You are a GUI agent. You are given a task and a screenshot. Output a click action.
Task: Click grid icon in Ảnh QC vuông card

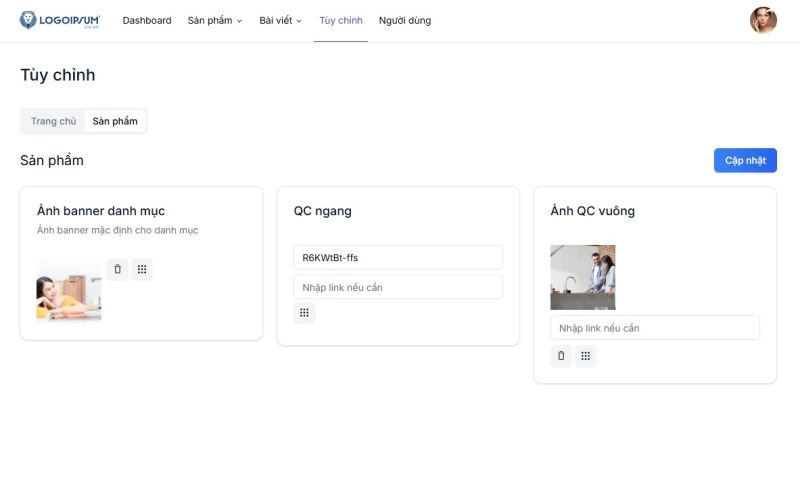click(586, 356)
